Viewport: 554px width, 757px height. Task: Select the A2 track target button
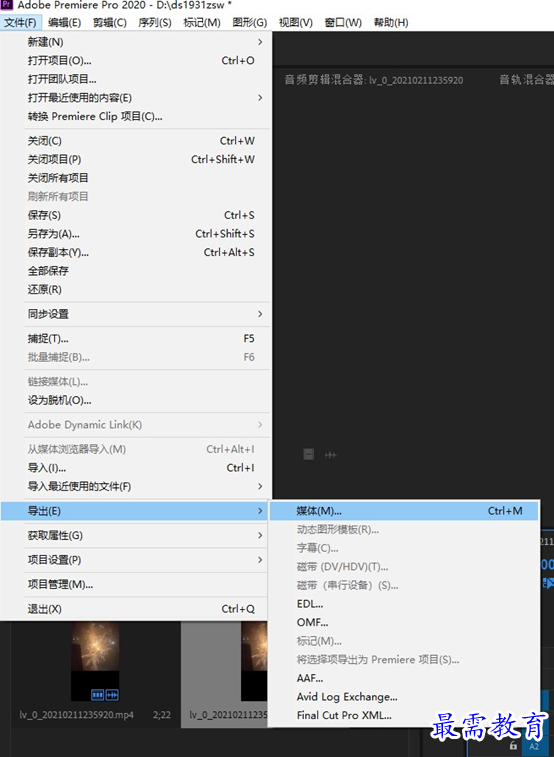(x=534, y=746)
